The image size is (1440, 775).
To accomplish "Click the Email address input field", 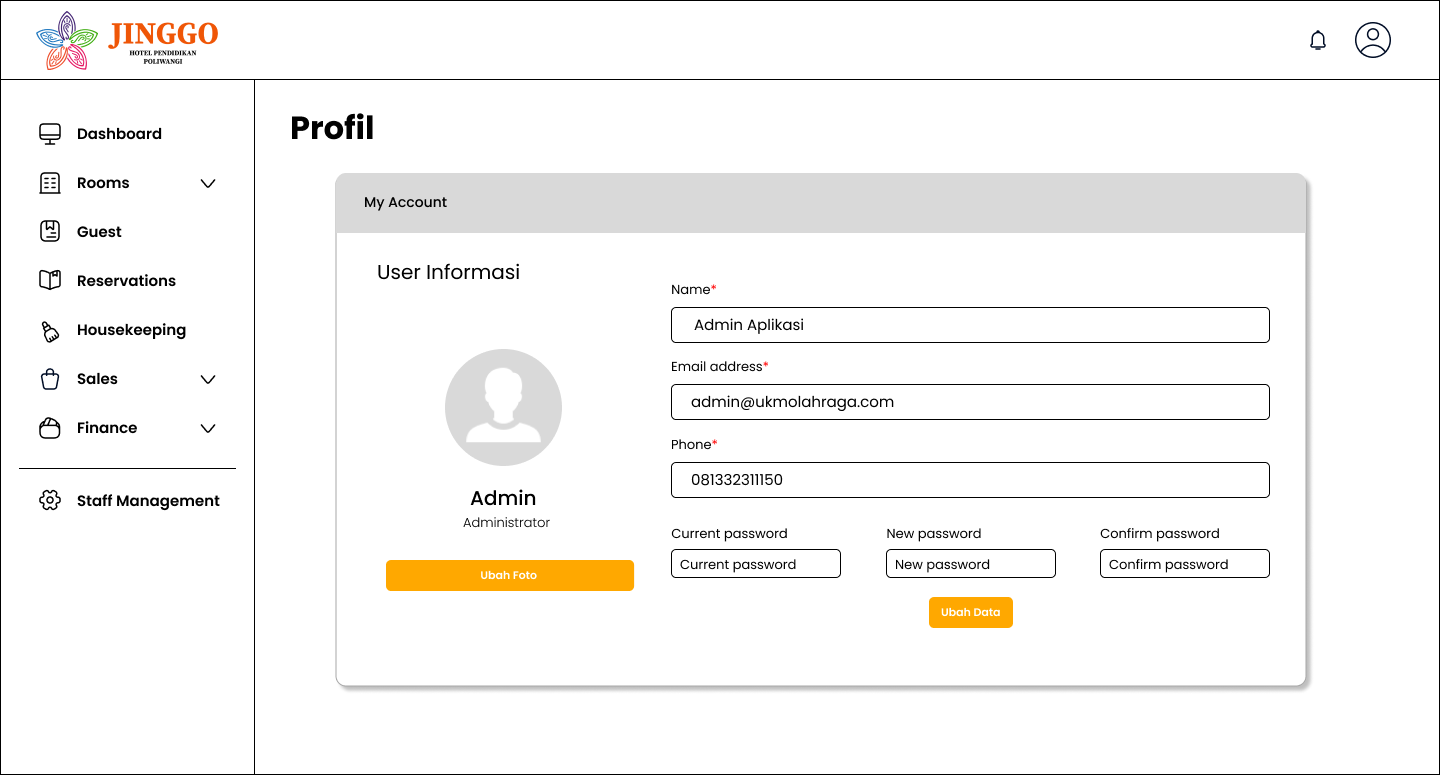I will click(970, 402).
